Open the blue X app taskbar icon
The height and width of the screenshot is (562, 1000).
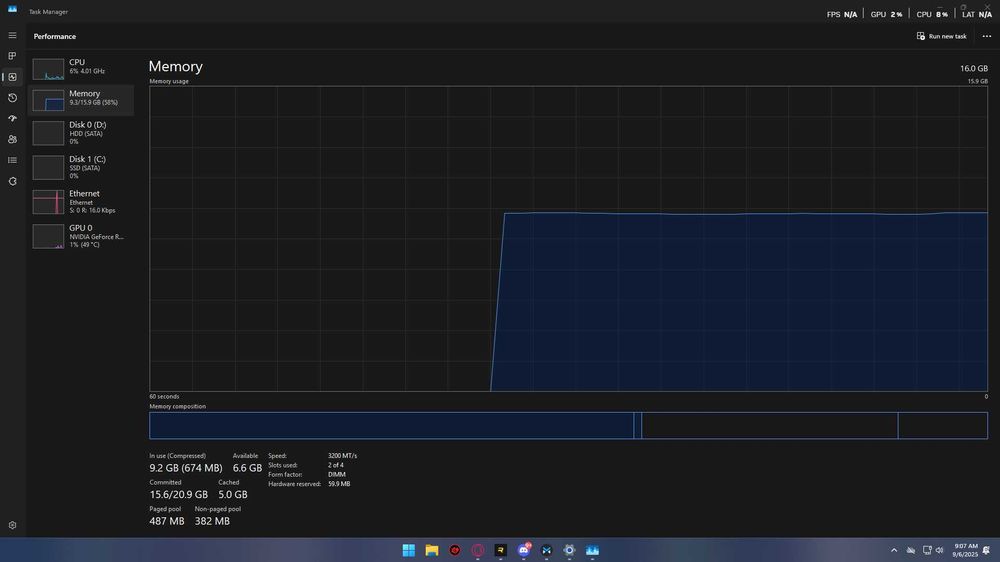click(547, 550)
